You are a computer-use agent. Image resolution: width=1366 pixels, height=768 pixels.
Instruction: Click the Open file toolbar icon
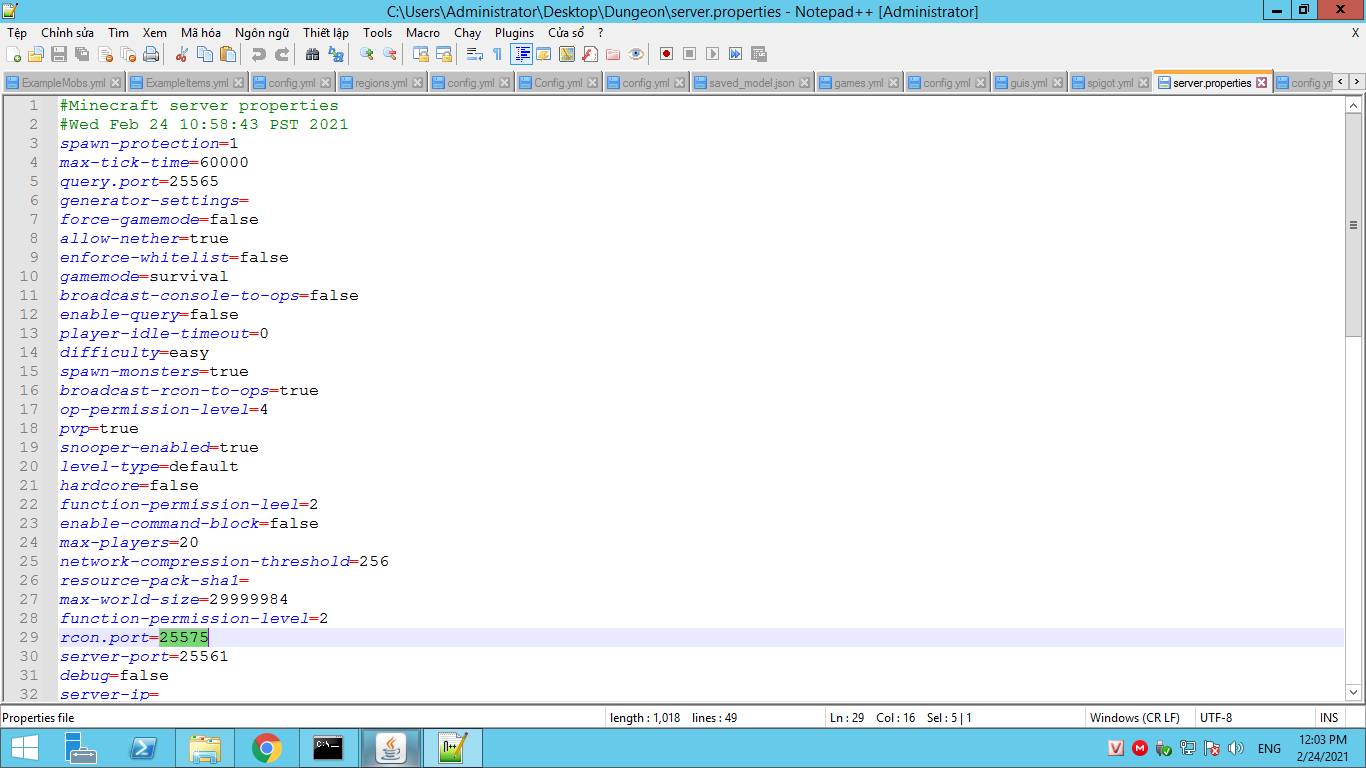pos(36,54)
